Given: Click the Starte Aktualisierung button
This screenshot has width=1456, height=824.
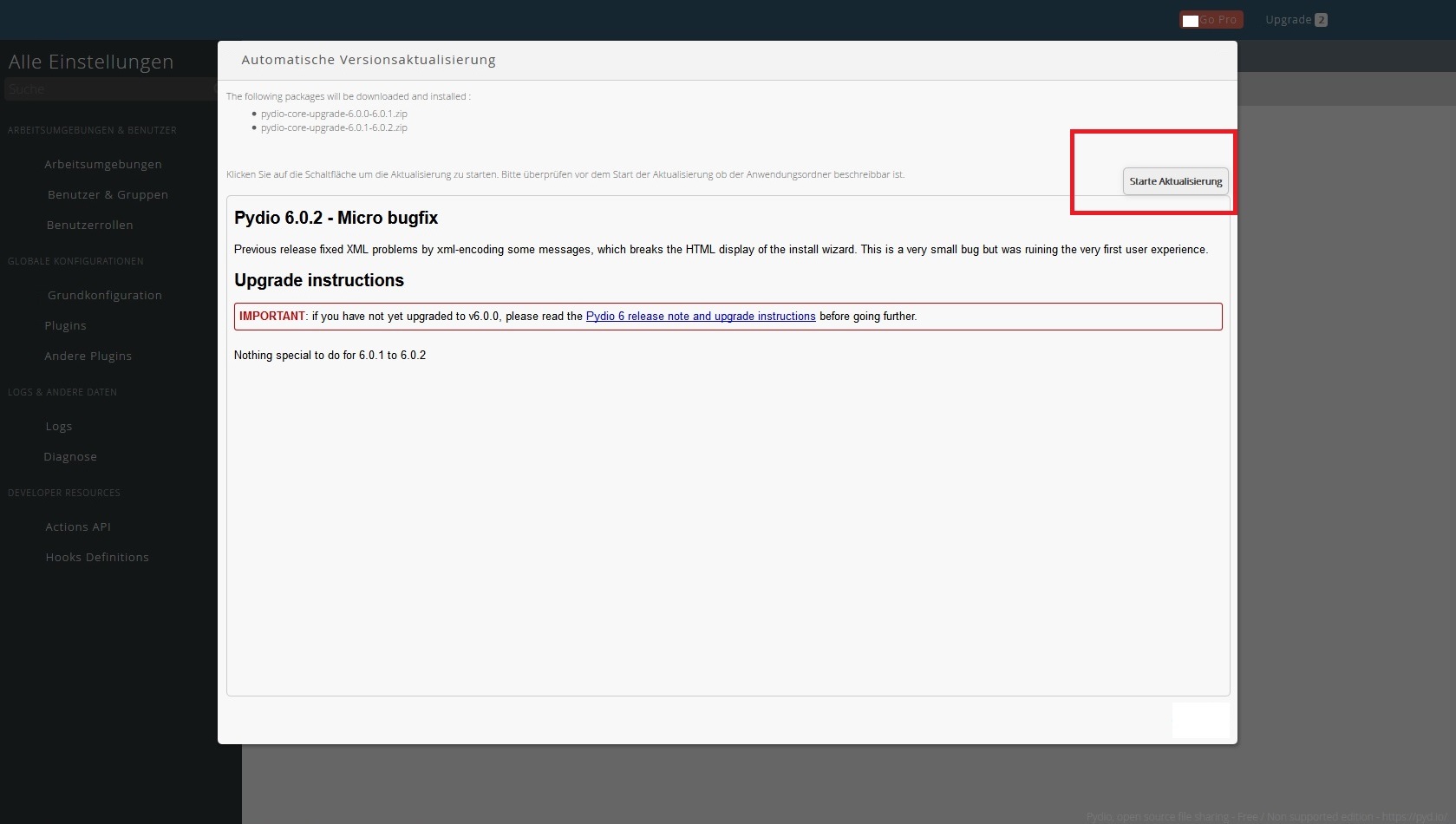Looking at the screenshot, I should [x=1175, y=181].
